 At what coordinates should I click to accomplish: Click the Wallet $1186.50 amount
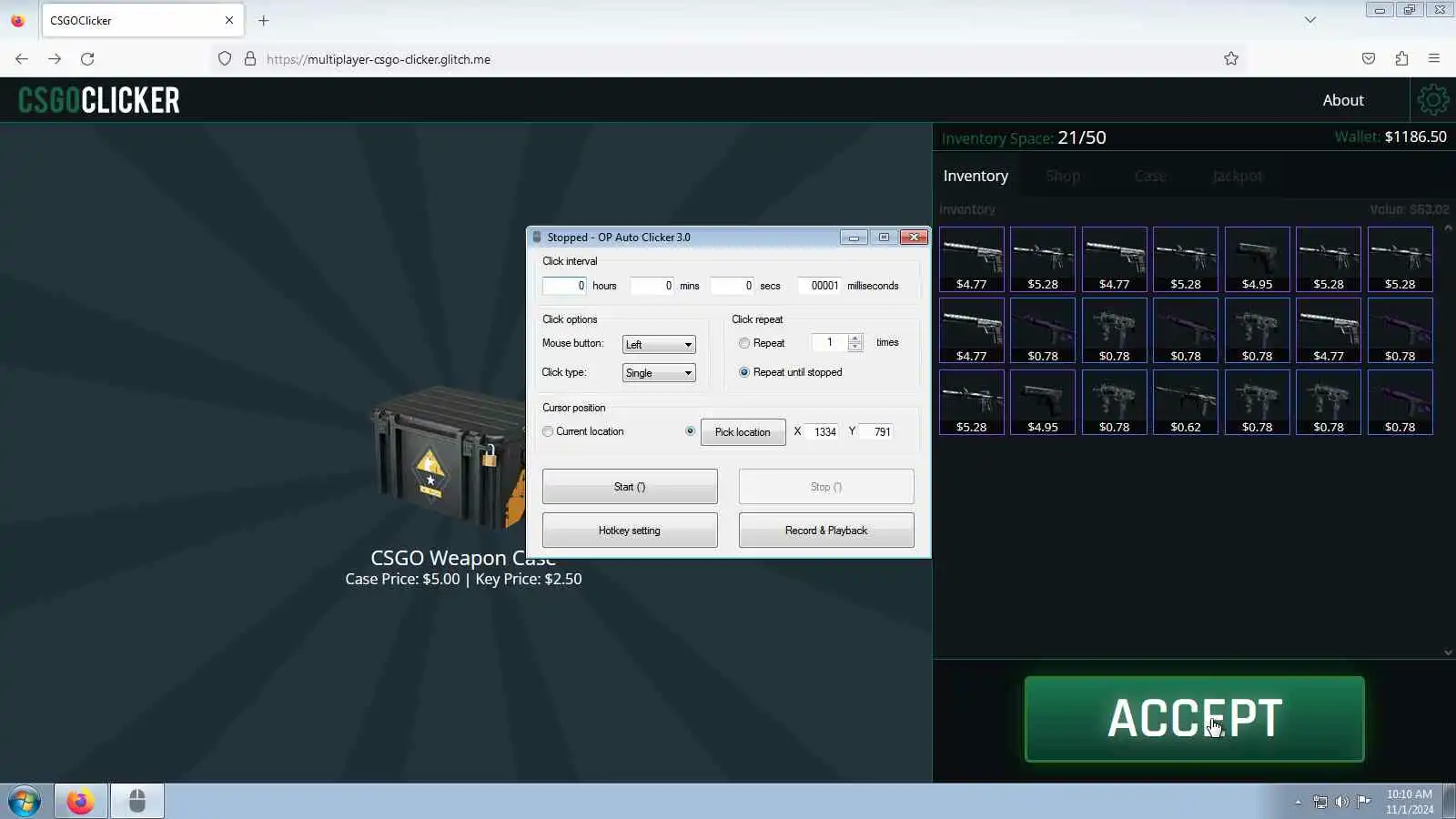tap(1416, 136)
